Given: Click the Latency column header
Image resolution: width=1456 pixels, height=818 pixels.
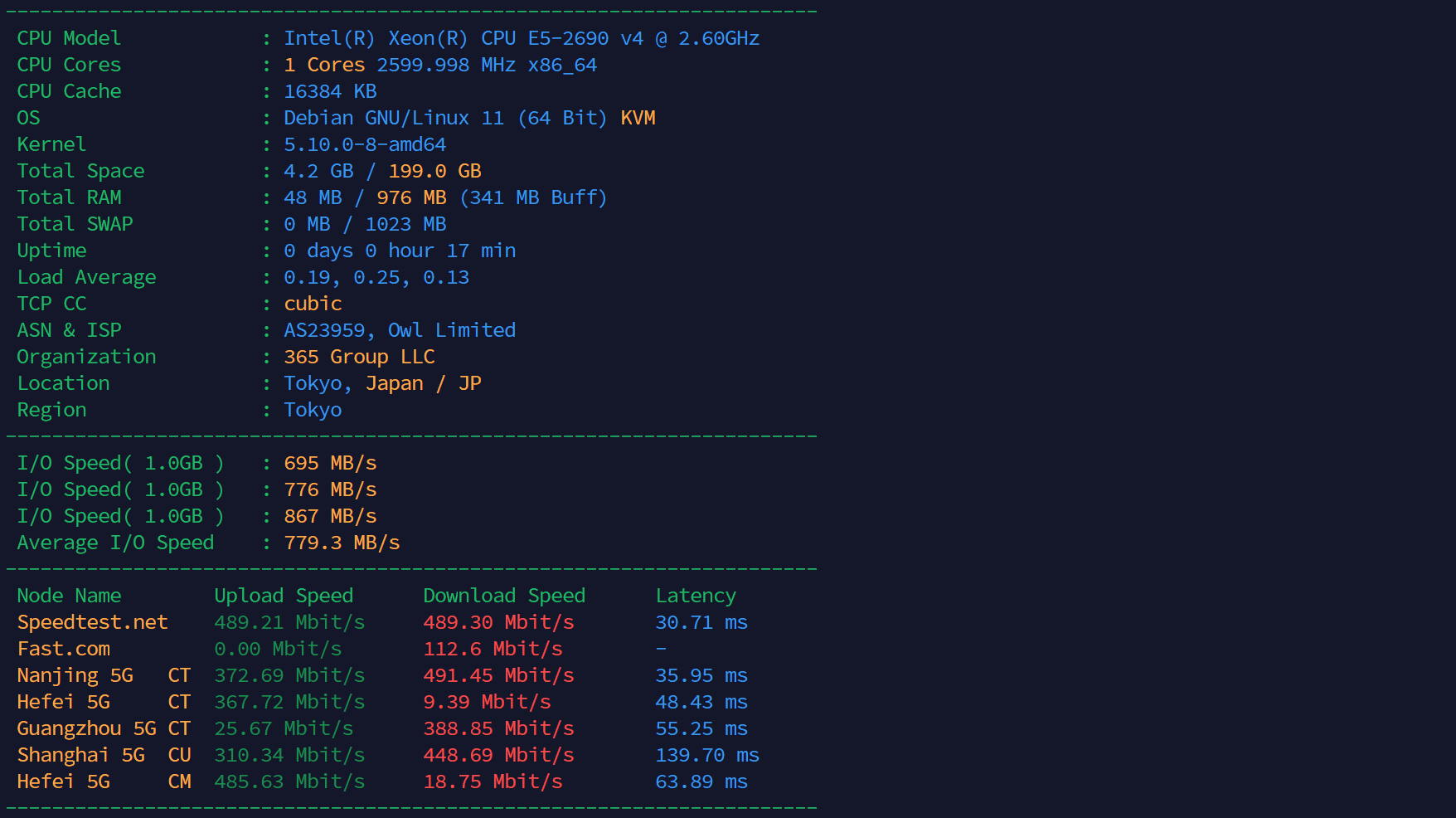Looking at the screenshot, I should point(696,596).
